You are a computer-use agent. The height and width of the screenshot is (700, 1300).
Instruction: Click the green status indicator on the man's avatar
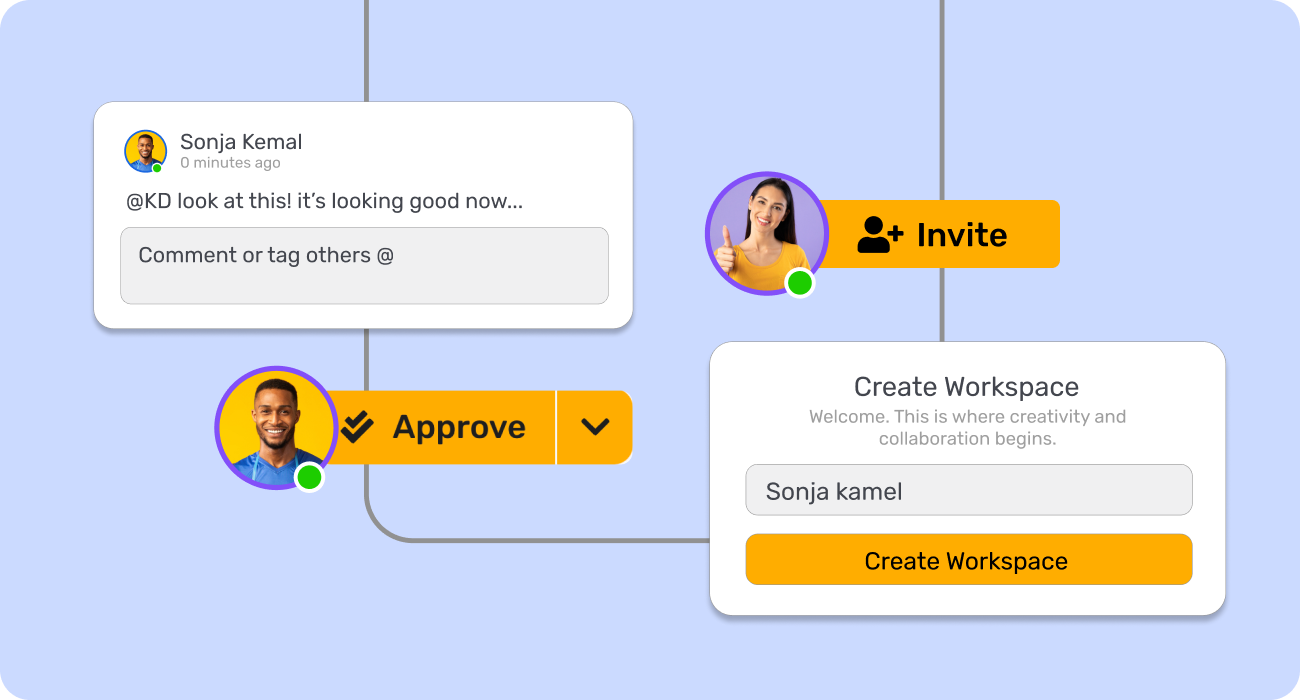(309, 478)
